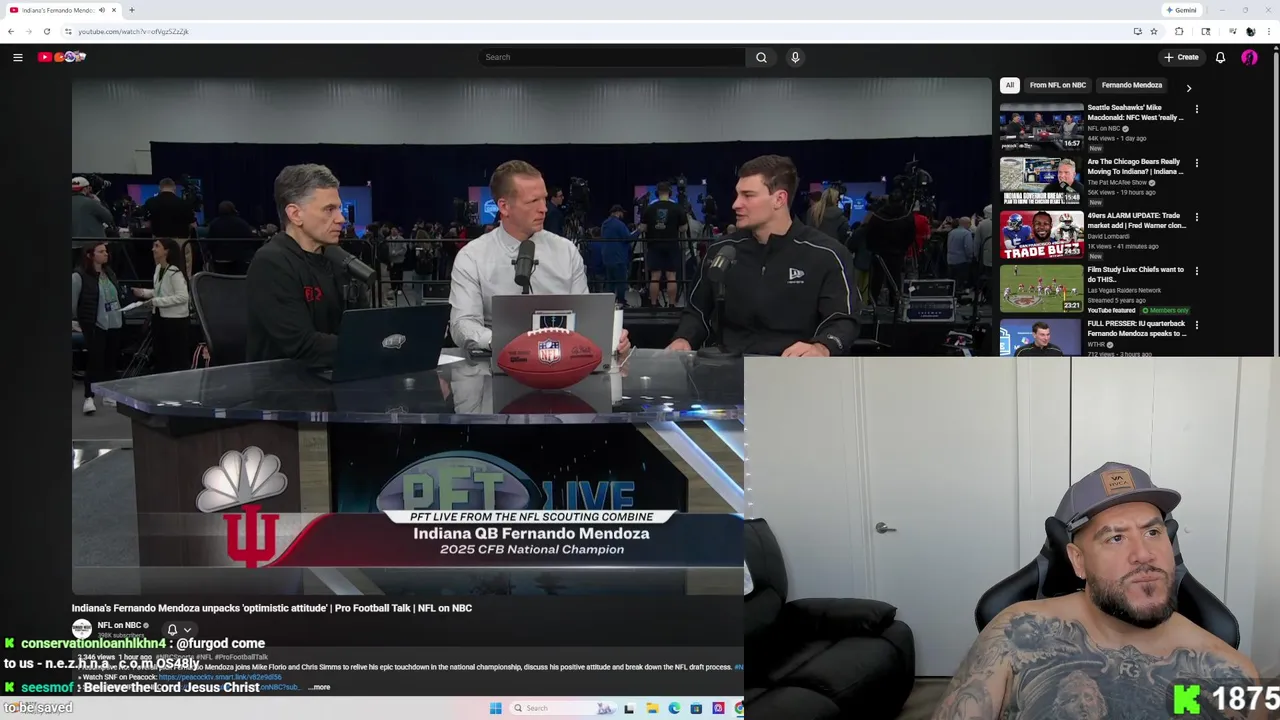Open Film Study Live Chiefs video title
The width and height of the screenshot is (1280, 720).
click(1136, 274)
